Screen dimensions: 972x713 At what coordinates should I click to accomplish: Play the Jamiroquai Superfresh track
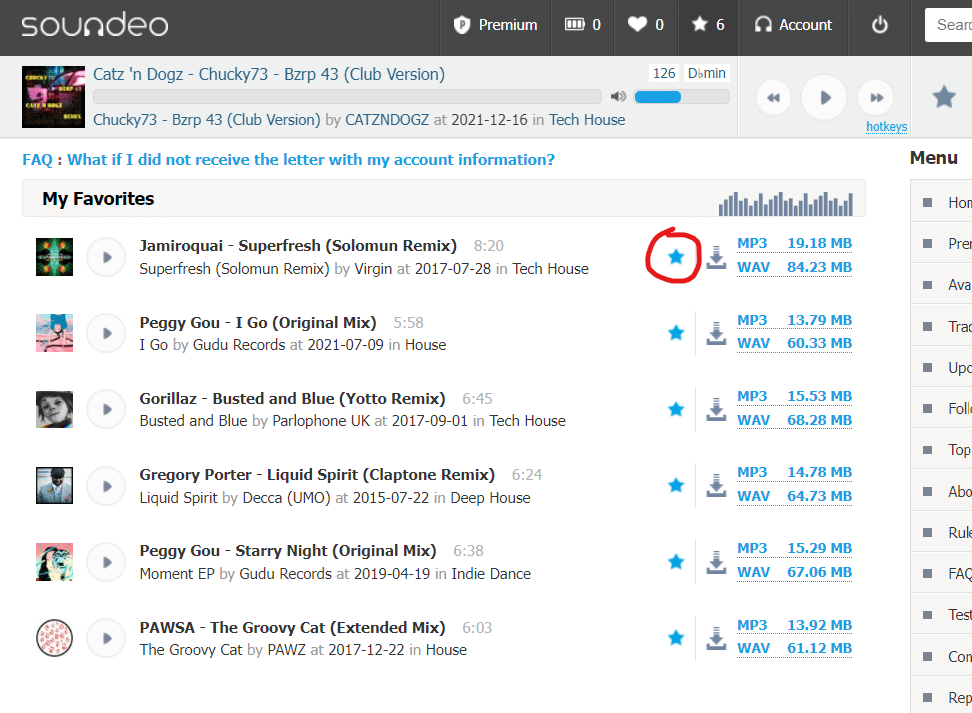click(105, 257)
